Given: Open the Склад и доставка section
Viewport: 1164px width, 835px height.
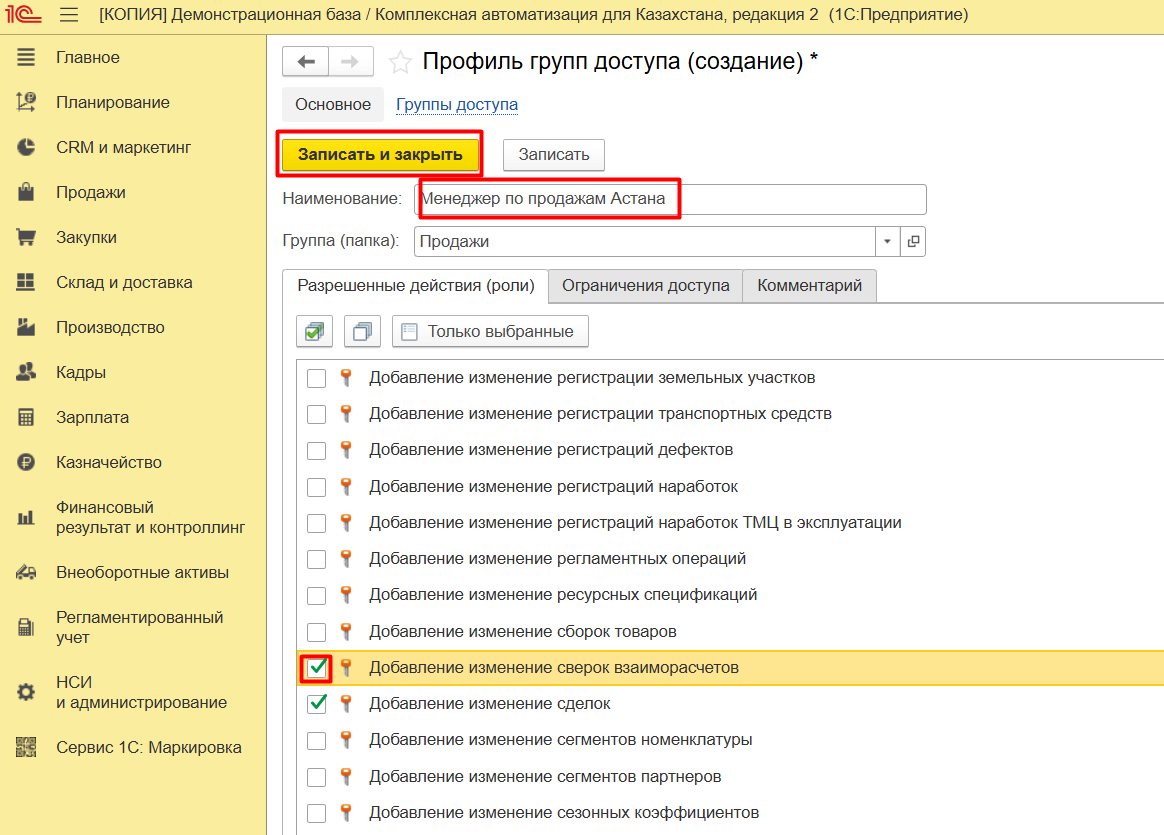Looking at the screenshot, I should pyautogui.click(x=124, y=282).
